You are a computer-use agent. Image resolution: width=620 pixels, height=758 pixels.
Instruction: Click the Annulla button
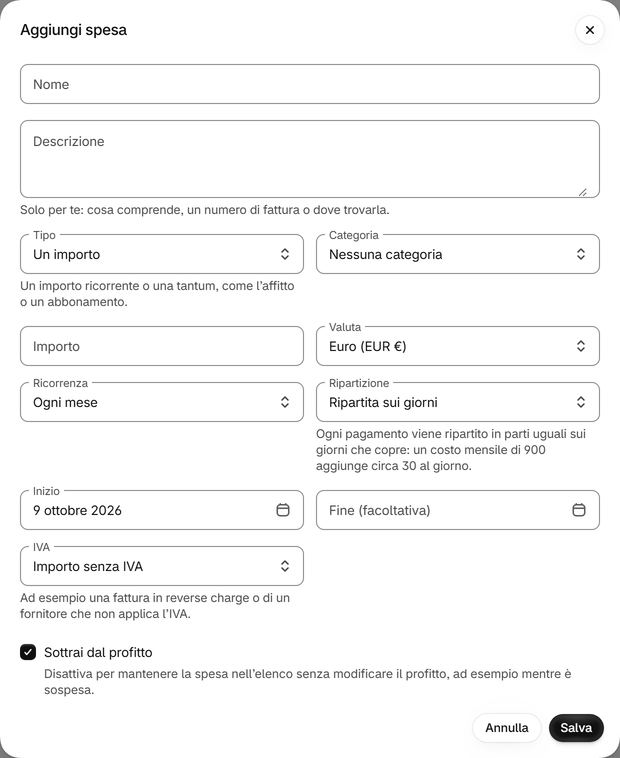506,728
